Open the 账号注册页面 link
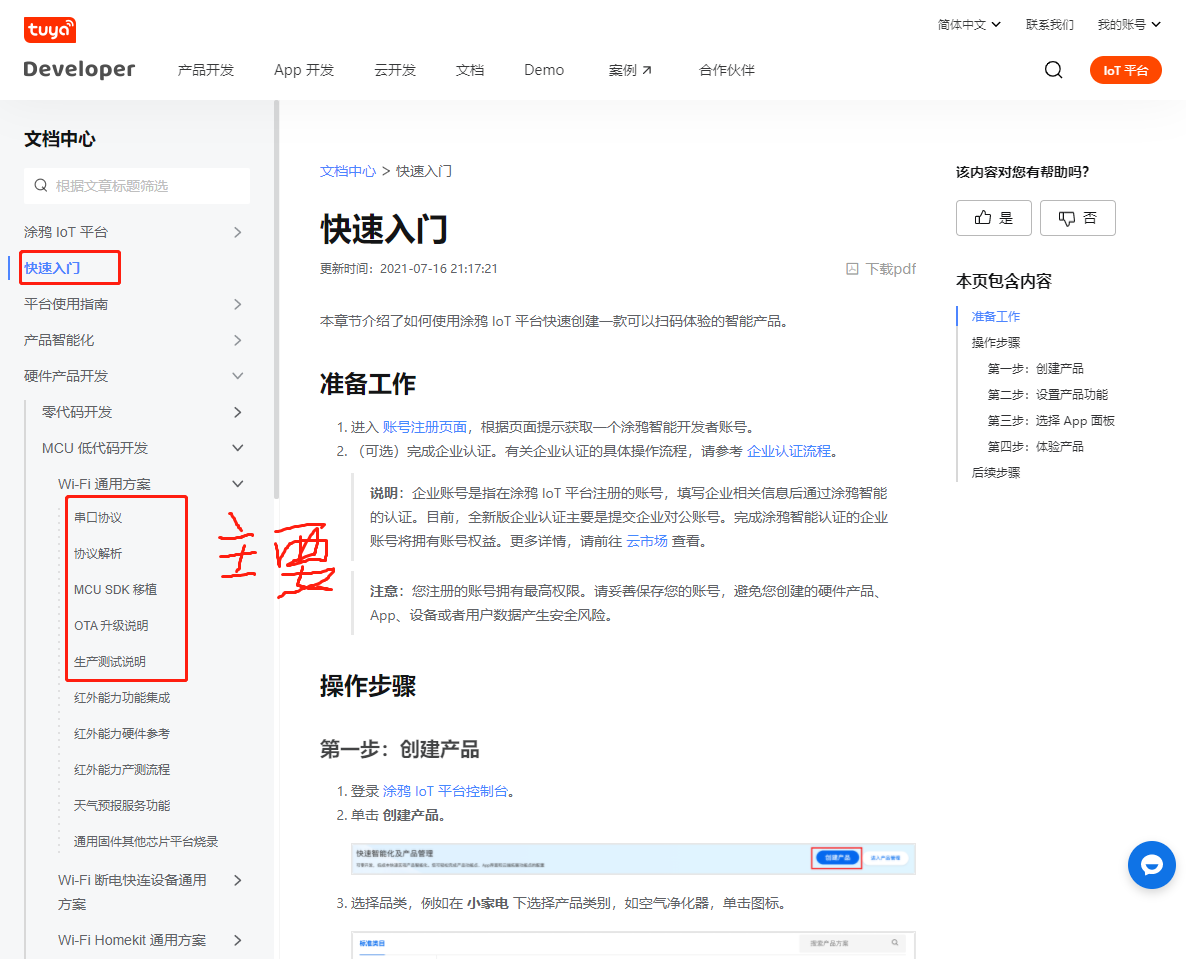The image size is (1186, 959). pyautogui.click(x=424, y=427)
